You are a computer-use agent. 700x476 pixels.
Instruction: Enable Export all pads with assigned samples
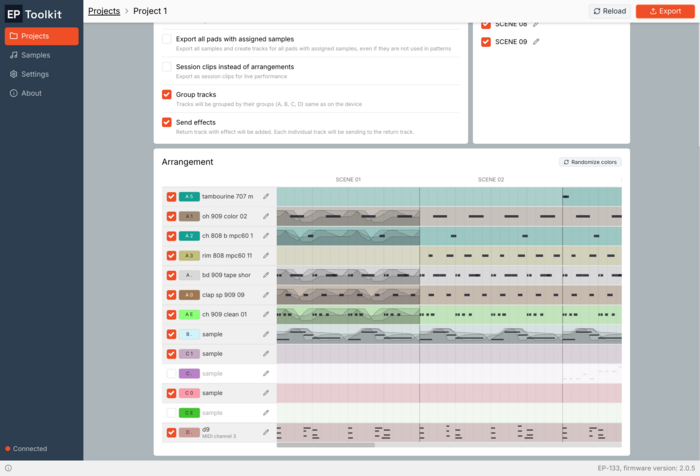pyautogui.click(x=167, y=39)
